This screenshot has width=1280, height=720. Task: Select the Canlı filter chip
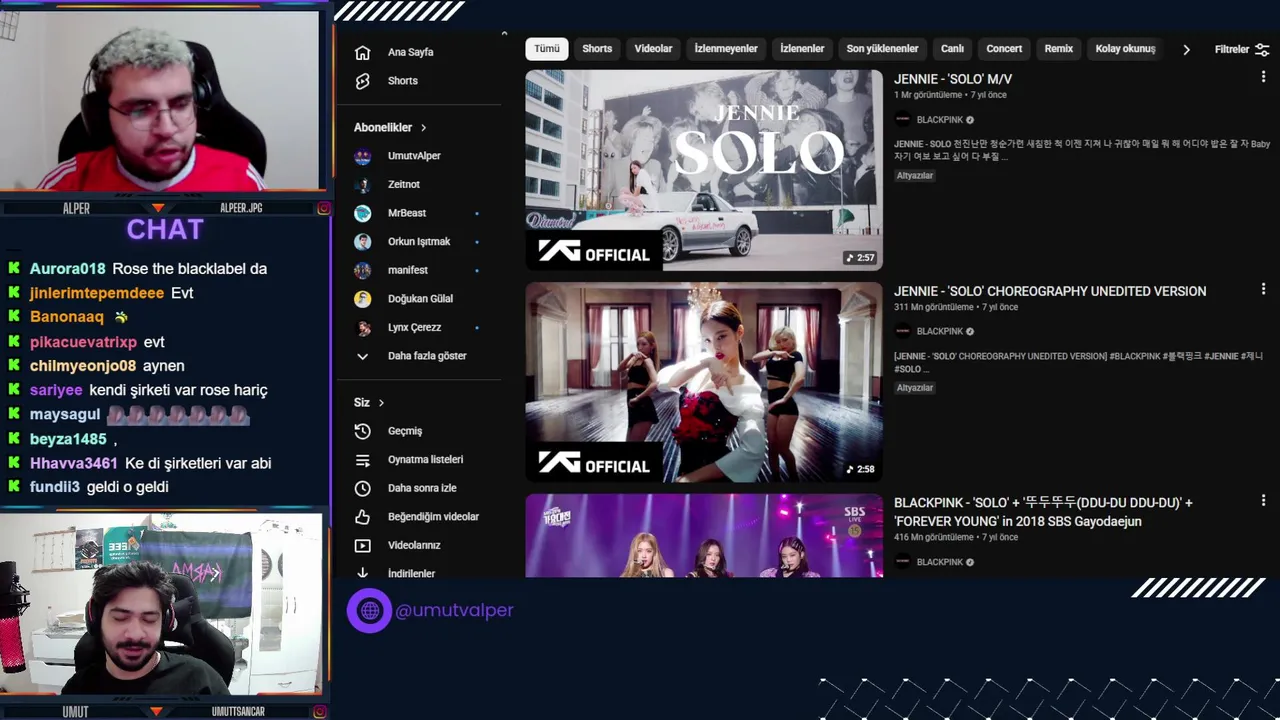(952, 49)
